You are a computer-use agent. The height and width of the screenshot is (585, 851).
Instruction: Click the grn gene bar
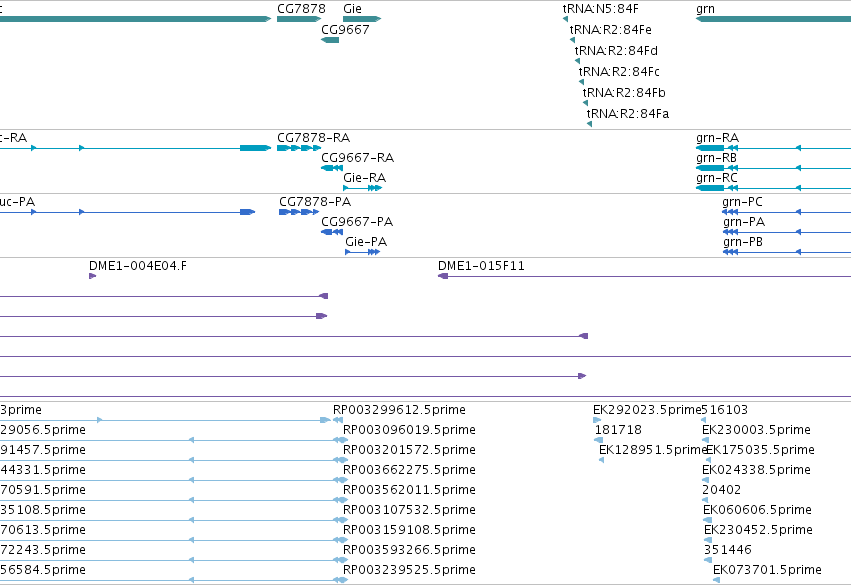point(773,19)
